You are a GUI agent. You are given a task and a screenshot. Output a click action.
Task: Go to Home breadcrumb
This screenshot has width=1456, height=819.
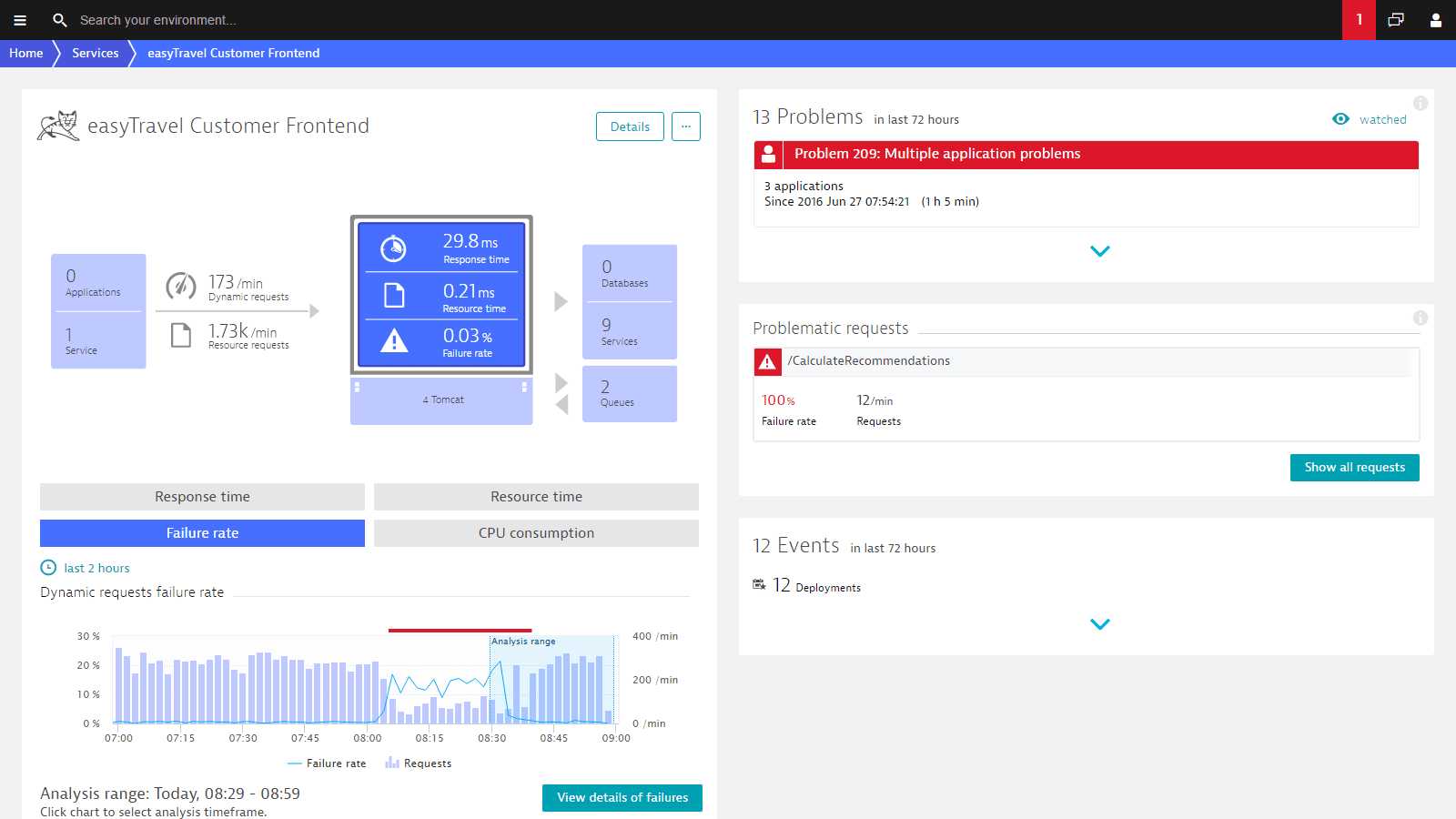[x=26, y=53]
